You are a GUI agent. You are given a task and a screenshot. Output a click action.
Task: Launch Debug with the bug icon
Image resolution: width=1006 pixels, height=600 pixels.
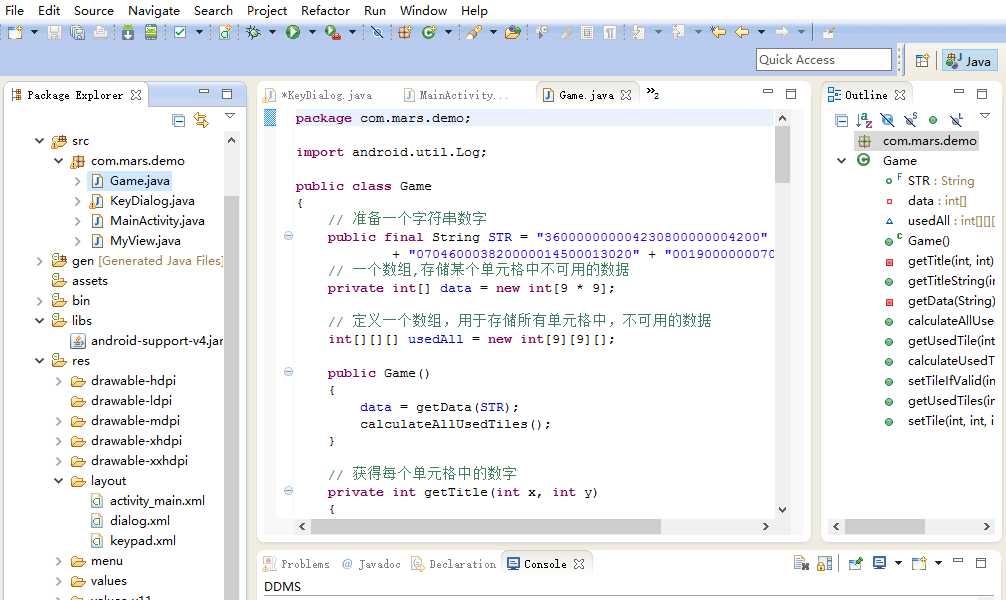pos(254,31)
